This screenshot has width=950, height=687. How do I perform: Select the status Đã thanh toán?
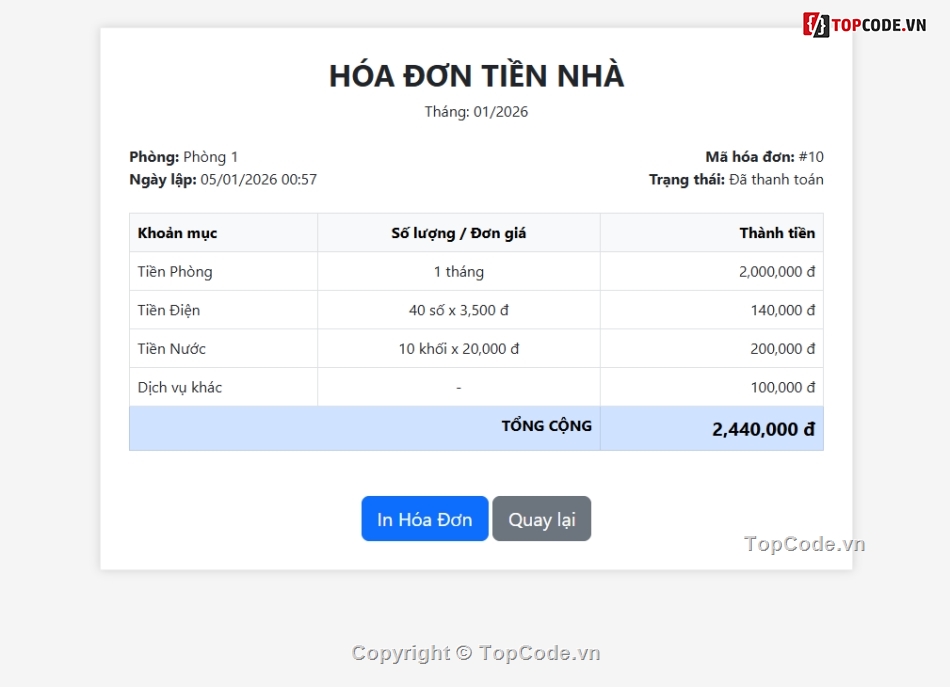[x=776, y=179]
